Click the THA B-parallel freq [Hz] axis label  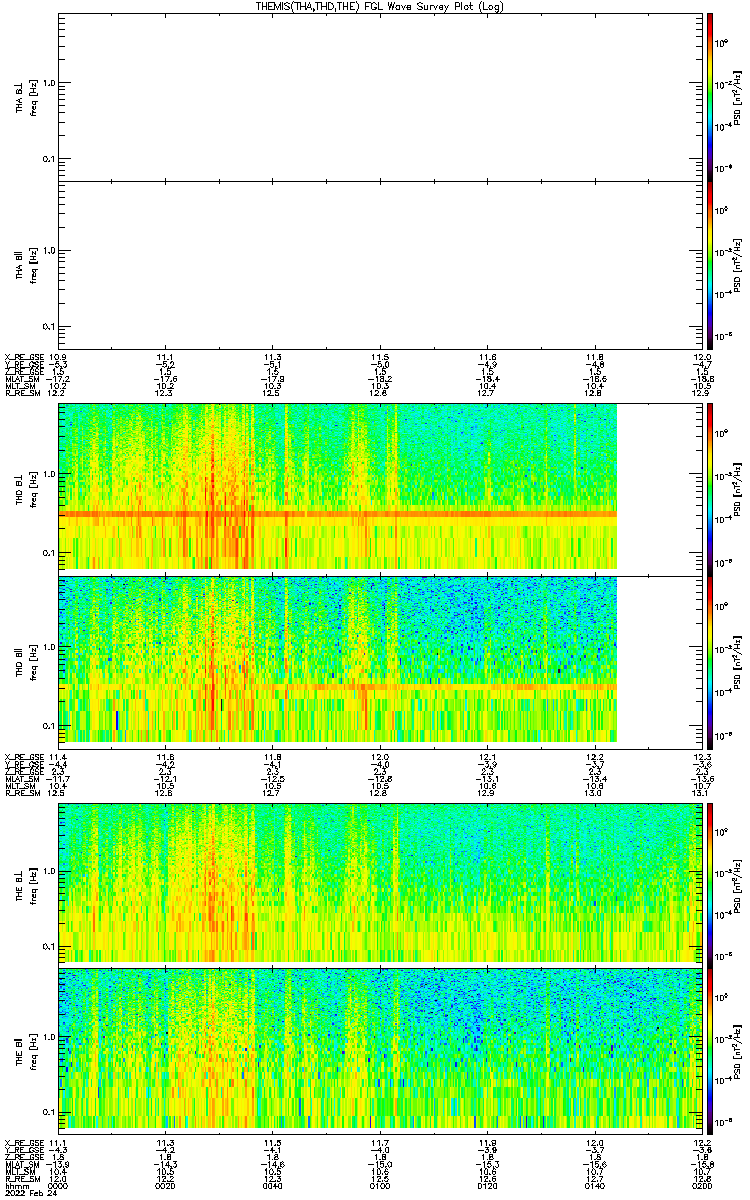(x=33, y=265)
